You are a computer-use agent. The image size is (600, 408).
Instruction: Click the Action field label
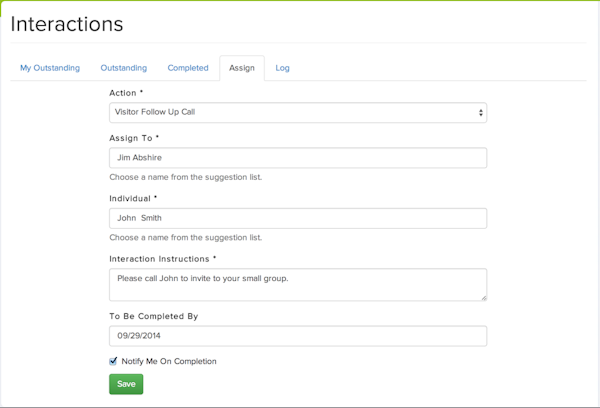(126, 93)
